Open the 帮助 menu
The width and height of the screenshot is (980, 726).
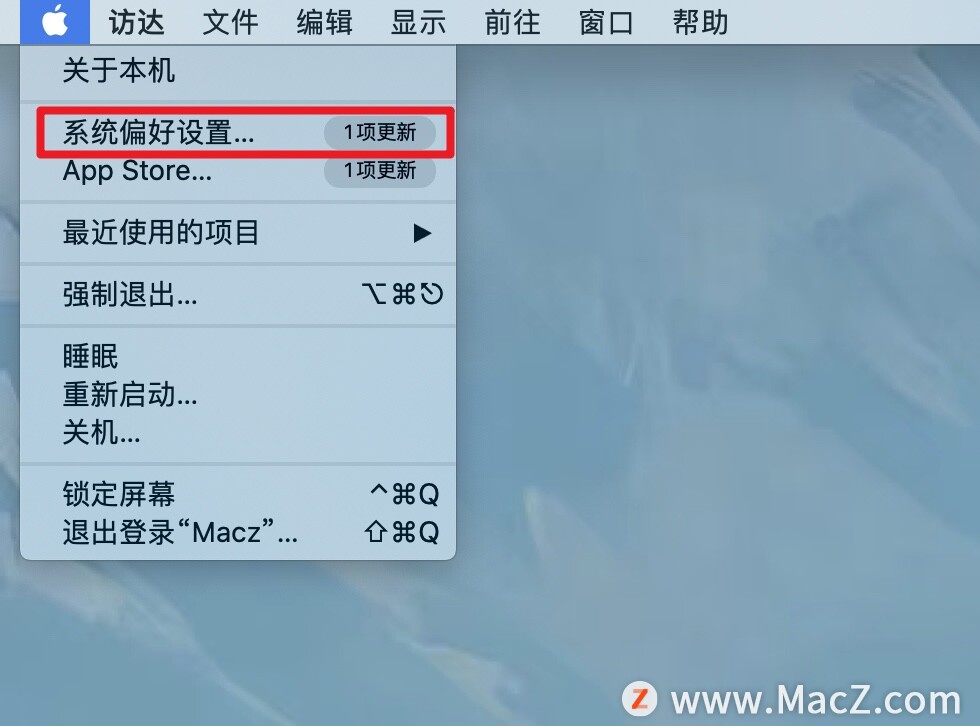click(x=701, y=22)
